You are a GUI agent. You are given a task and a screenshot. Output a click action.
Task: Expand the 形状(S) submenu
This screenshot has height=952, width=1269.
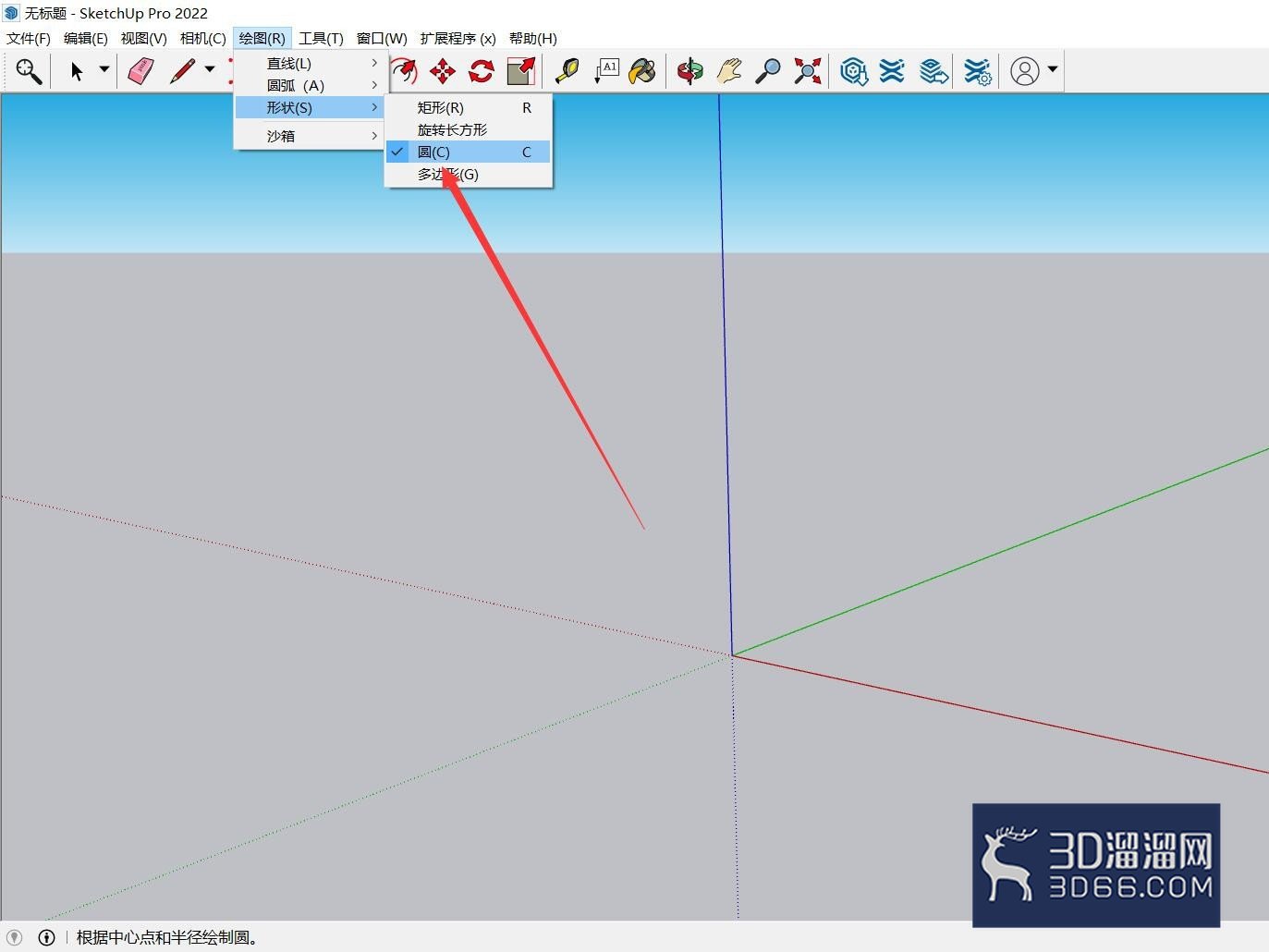click(x=310, y=107)
